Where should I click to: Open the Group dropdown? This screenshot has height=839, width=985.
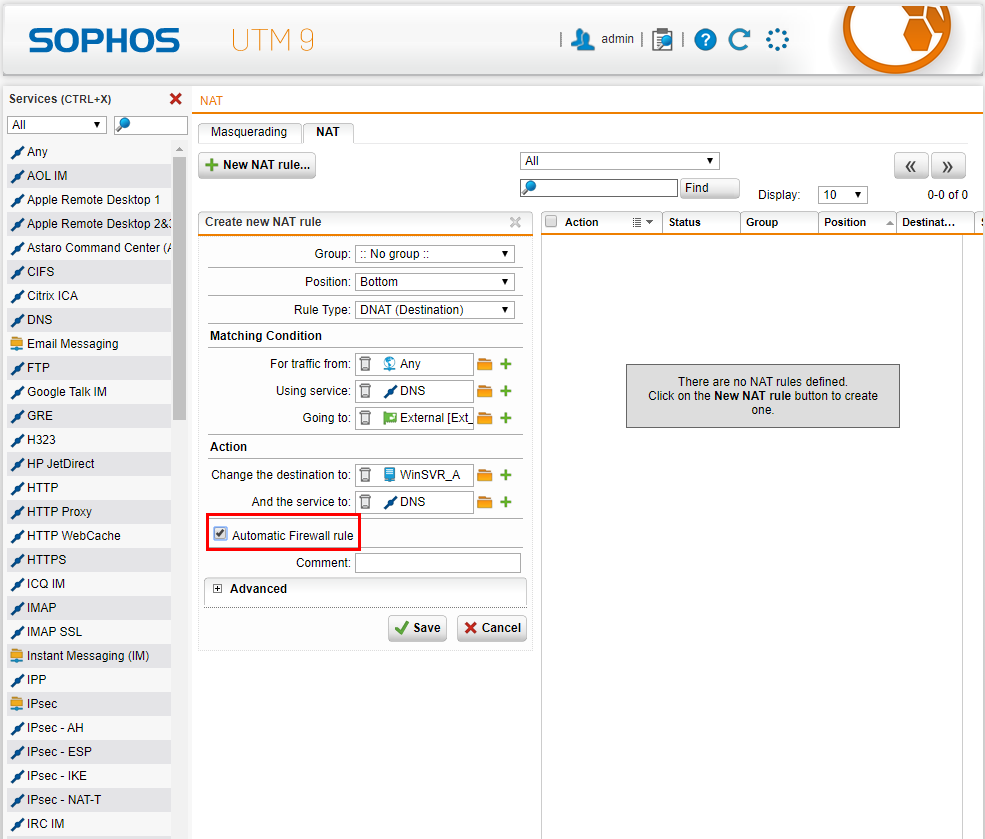(435, 254)
